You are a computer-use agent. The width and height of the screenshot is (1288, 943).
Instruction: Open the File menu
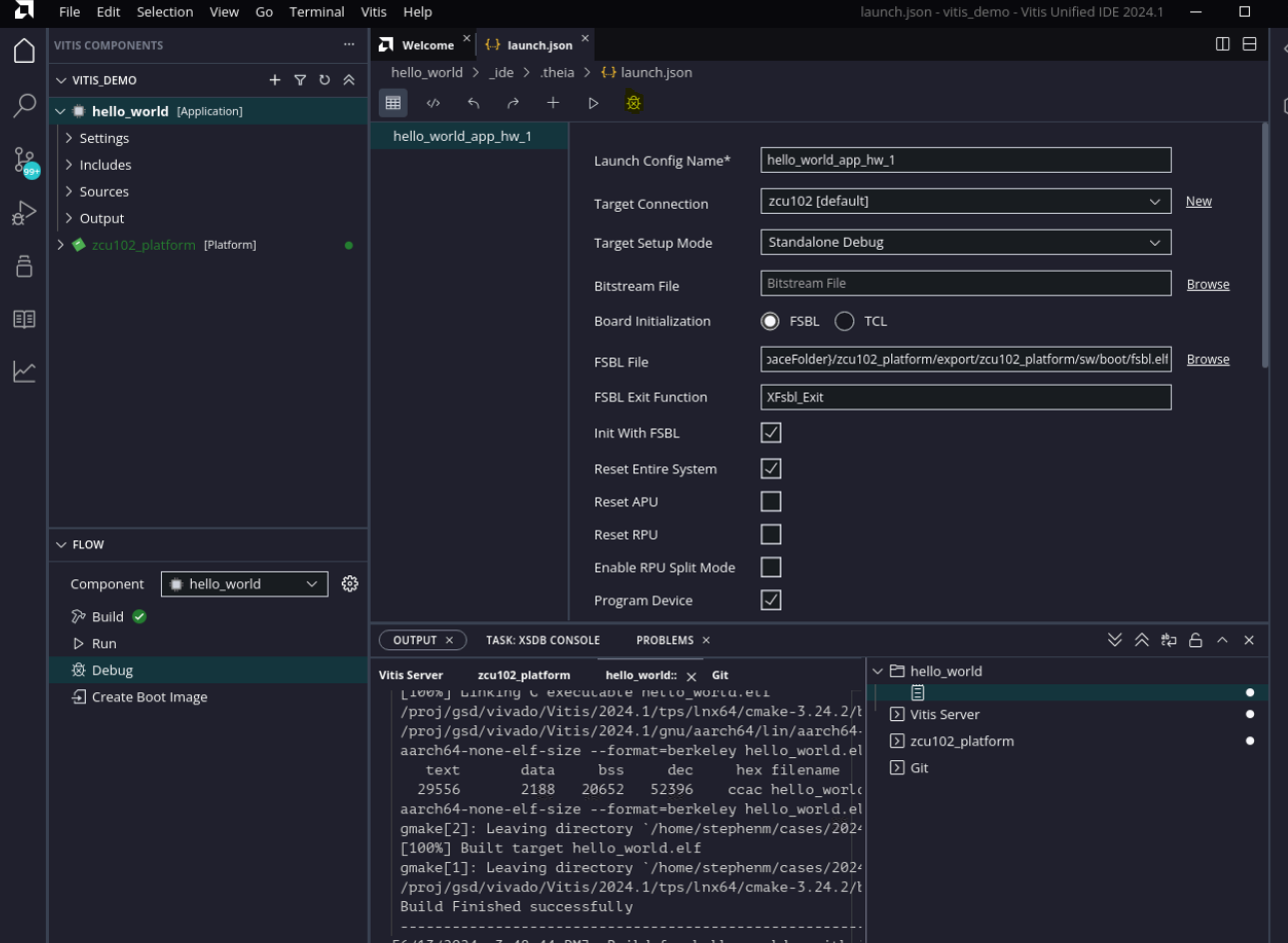70,12
